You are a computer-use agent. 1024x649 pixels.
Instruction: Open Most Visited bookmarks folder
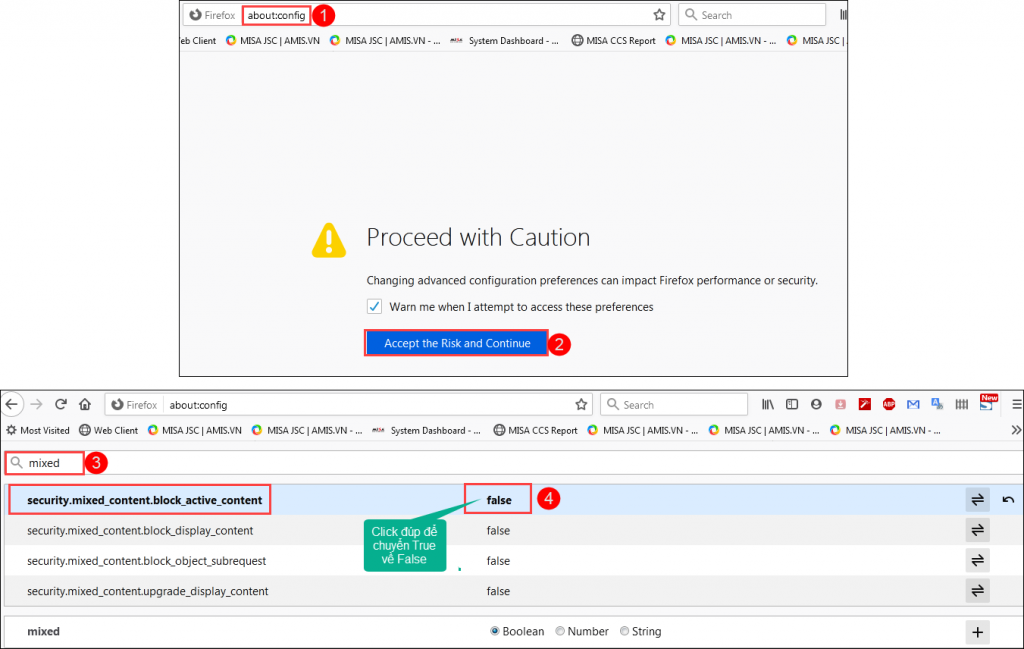tap(38, 430)
